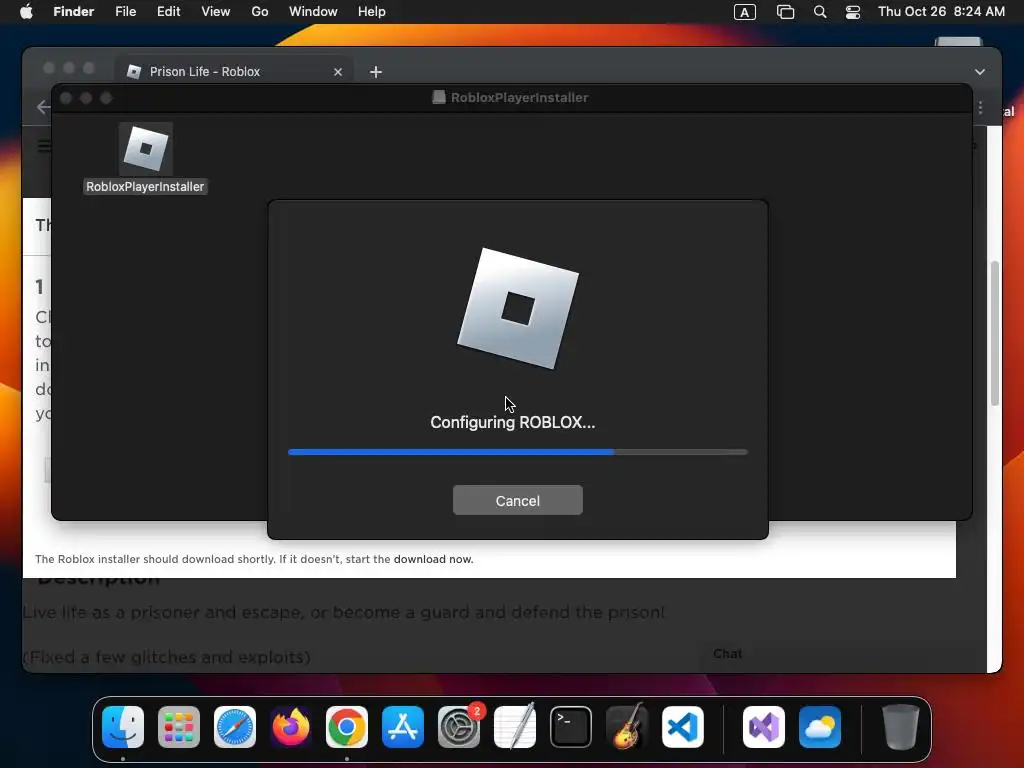Open Stage Manager windows icon in menu bar
The height and width of the screenshot is (768, 1024).
(x=785, y=12)
